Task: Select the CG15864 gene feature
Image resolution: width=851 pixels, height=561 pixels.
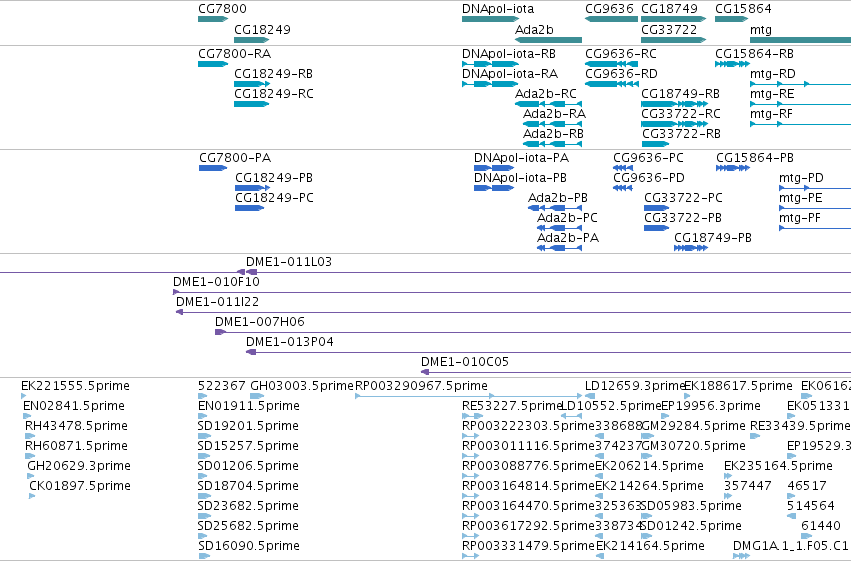Action: coord(732,19)
